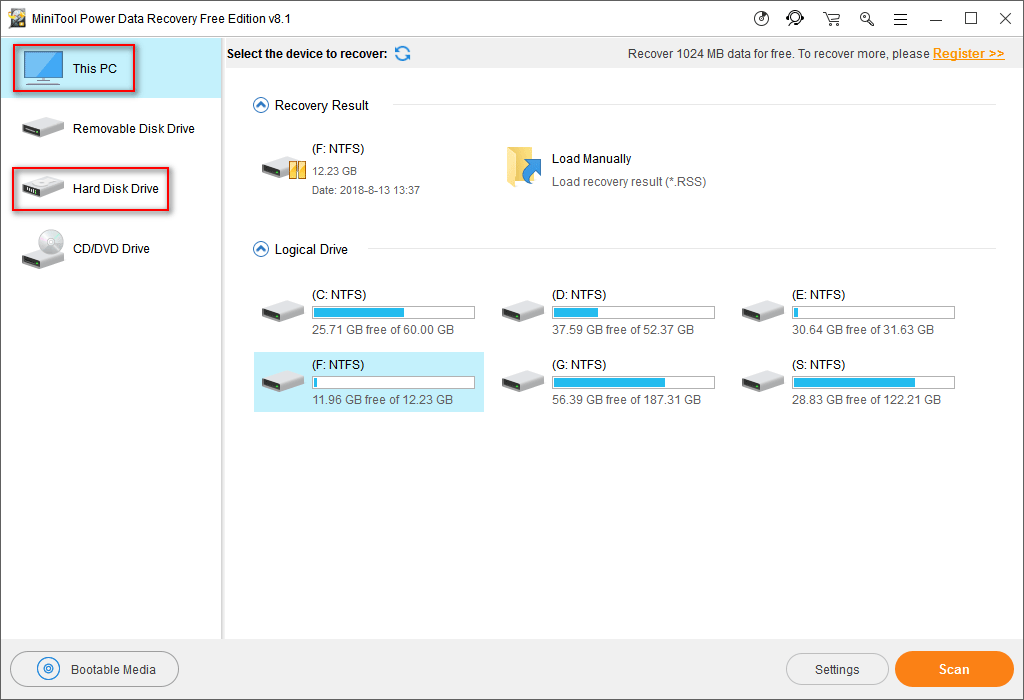Screen dimensions: 1024x700
Task: Click '30.64 GB free of 31.63 GB' text
Action: coord(863,330)
